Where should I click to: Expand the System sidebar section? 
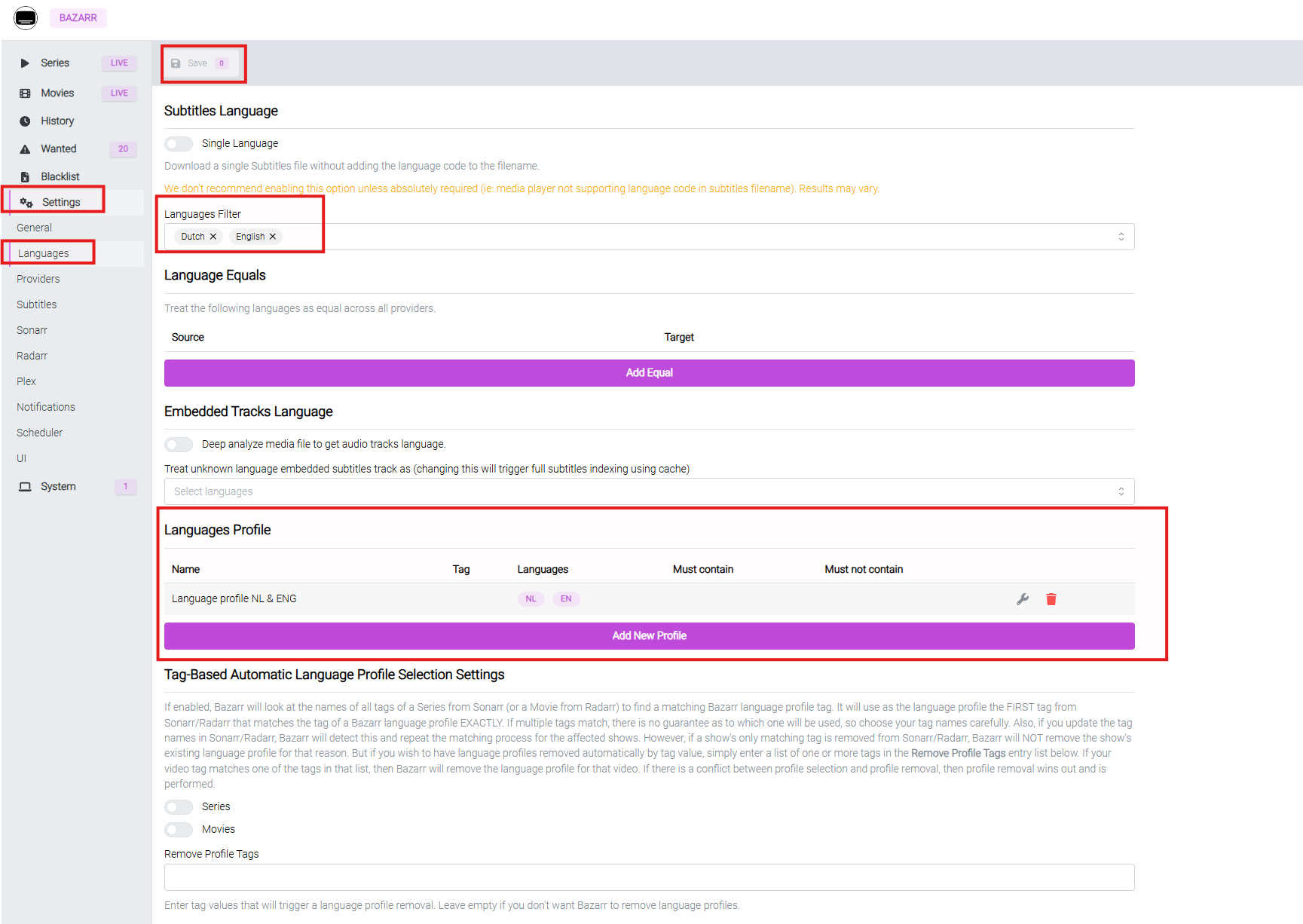pyautogui.click(x=58, y=487)
